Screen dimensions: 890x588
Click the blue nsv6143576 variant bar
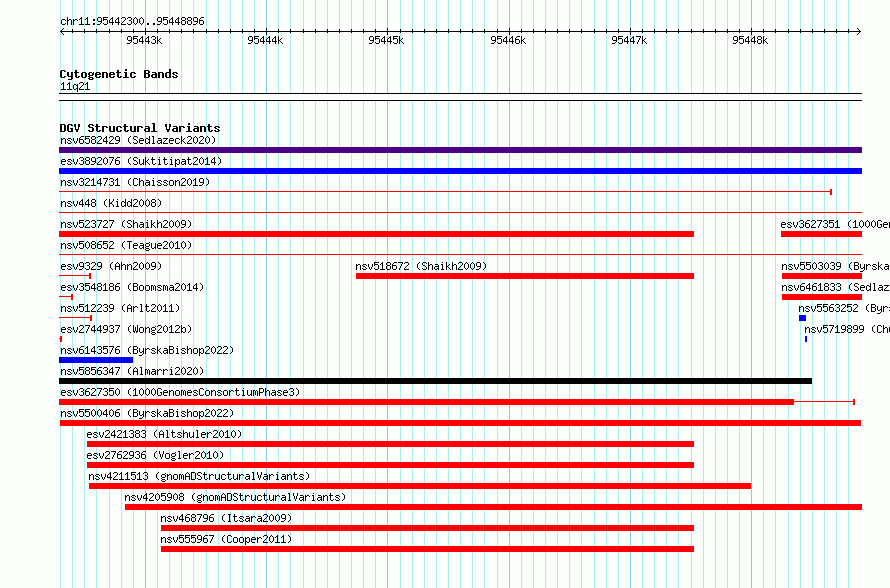pos(96,360)
